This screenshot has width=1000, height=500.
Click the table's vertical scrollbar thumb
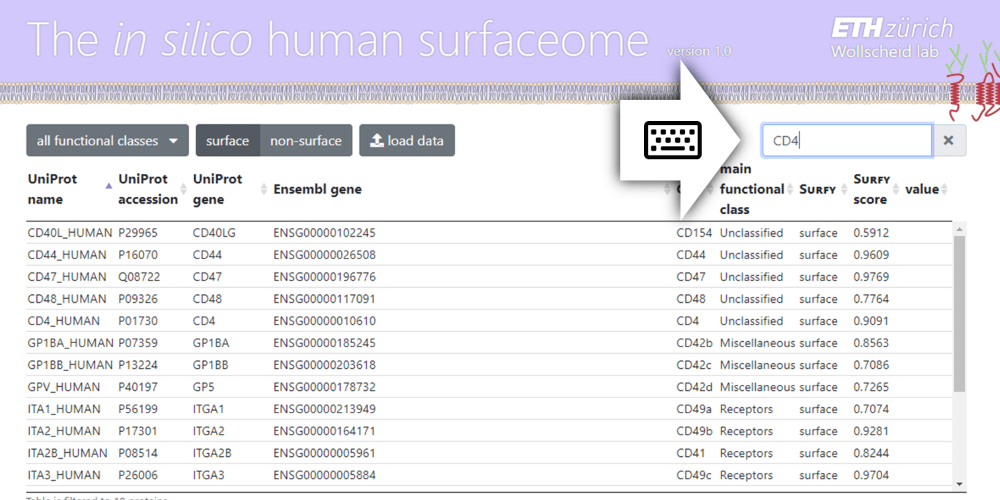[x=959, y=314]
